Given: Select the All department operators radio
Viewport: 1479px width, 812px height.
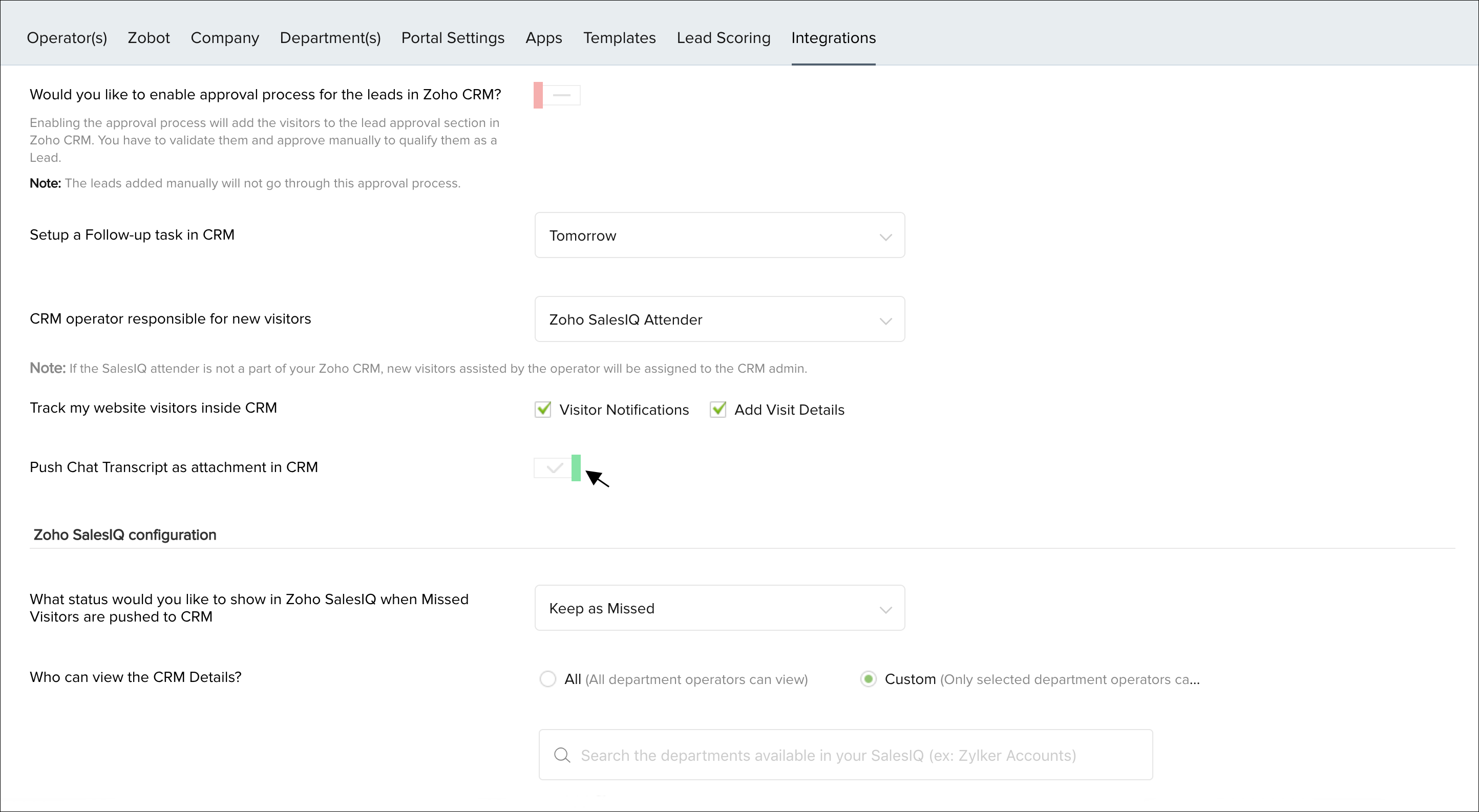Looking at the screenshot, I should (x=548, y=679).
